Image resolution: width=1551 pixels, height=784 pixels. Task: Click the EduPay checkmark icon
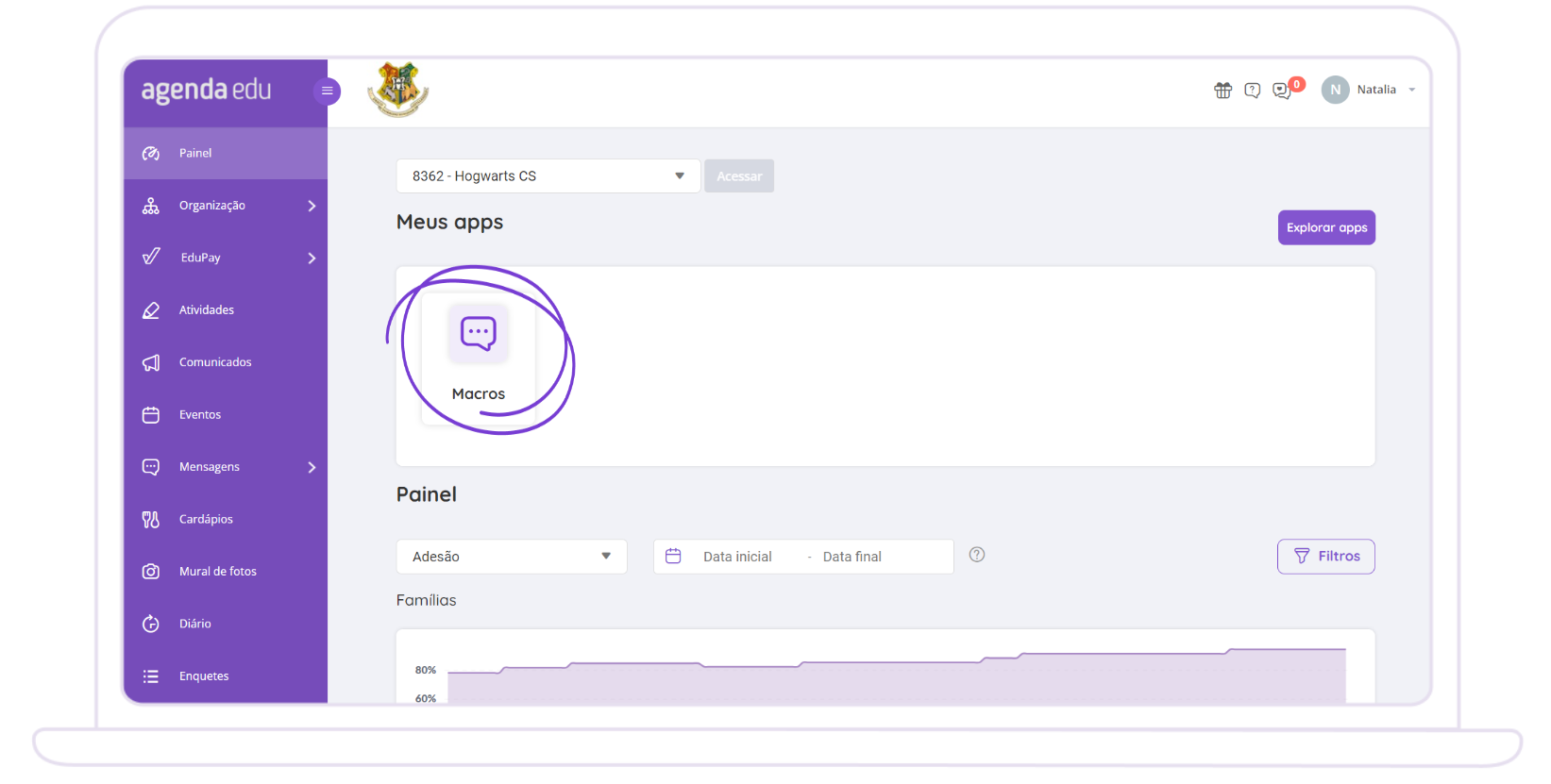click(x=151, y=258)
